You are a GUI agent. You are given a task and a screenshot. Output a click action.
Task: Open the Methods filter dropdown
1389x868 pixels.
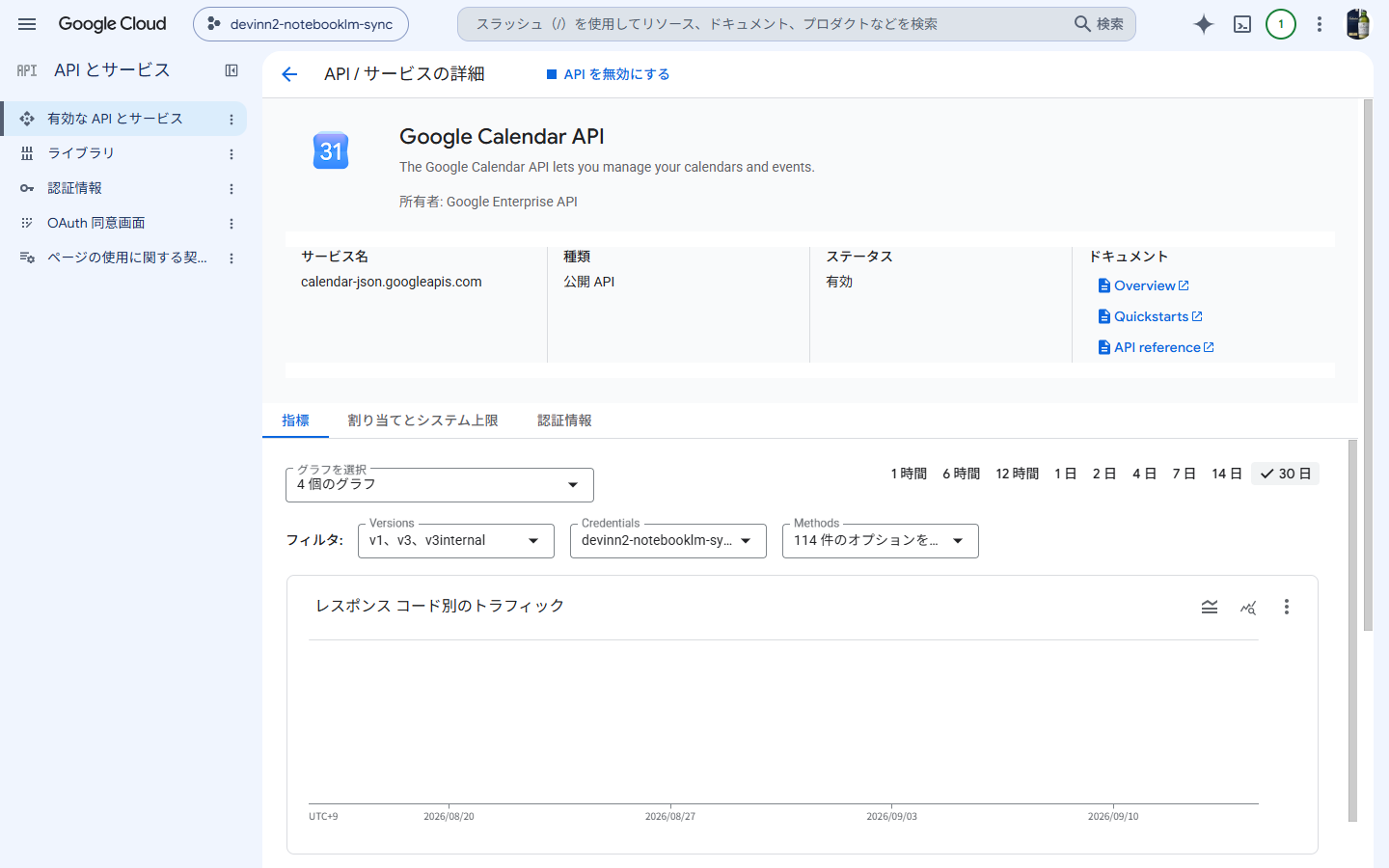(881, 541)
